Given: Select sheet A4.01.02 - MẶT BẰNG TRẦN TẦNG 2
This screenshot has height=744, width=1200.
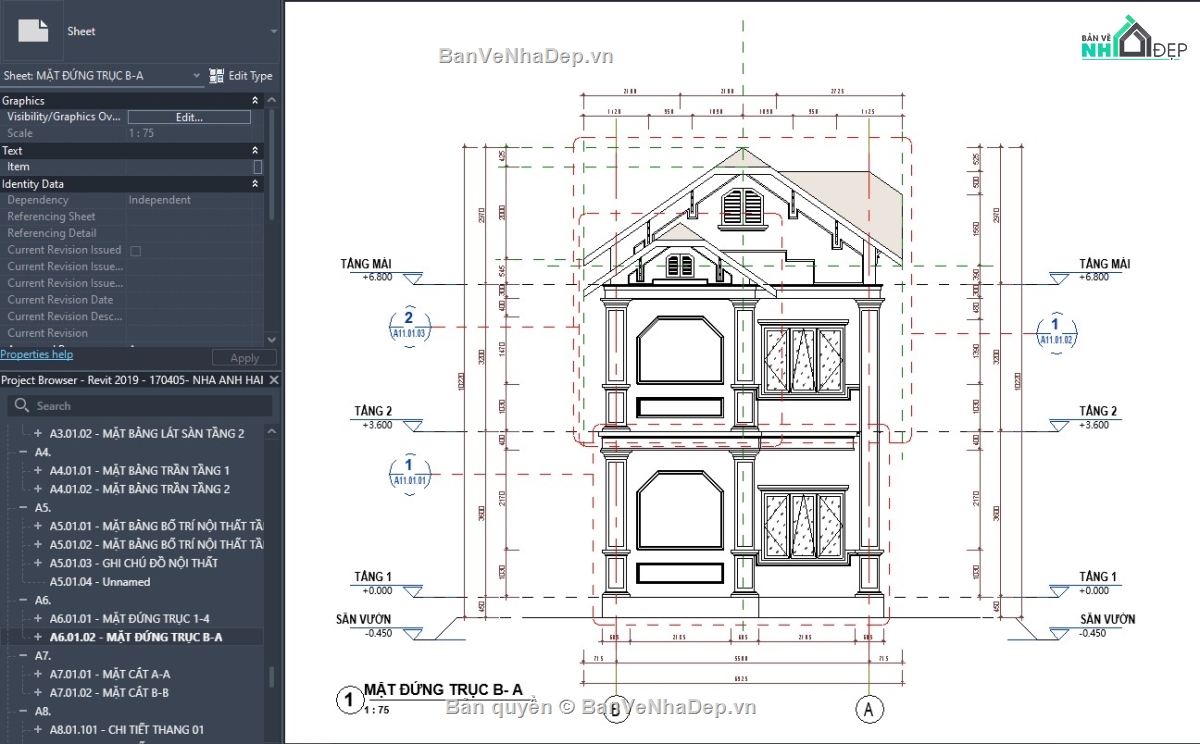Looking at the screenshot, I should (140, 489).
